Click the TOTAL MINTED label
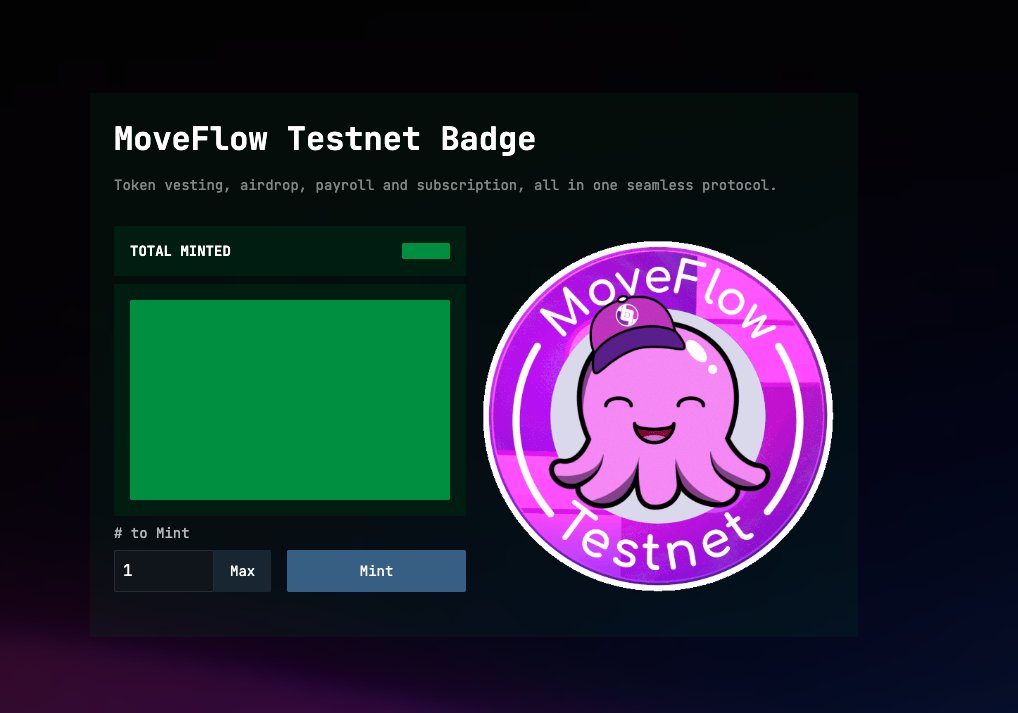The width and height of the screenshot is (1018, 713). (180, 251)
